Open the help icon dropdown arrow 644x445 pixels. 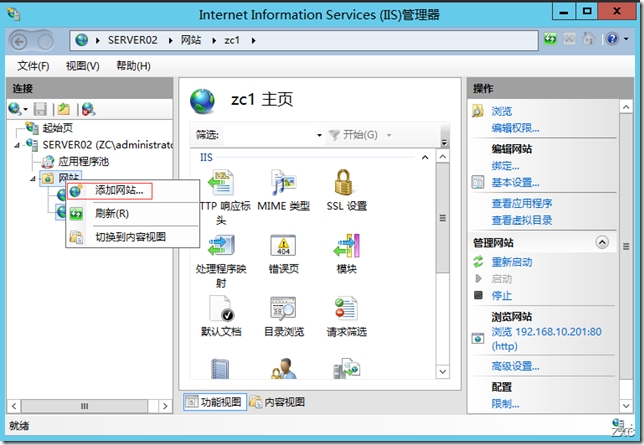click(x=626, y=39)
